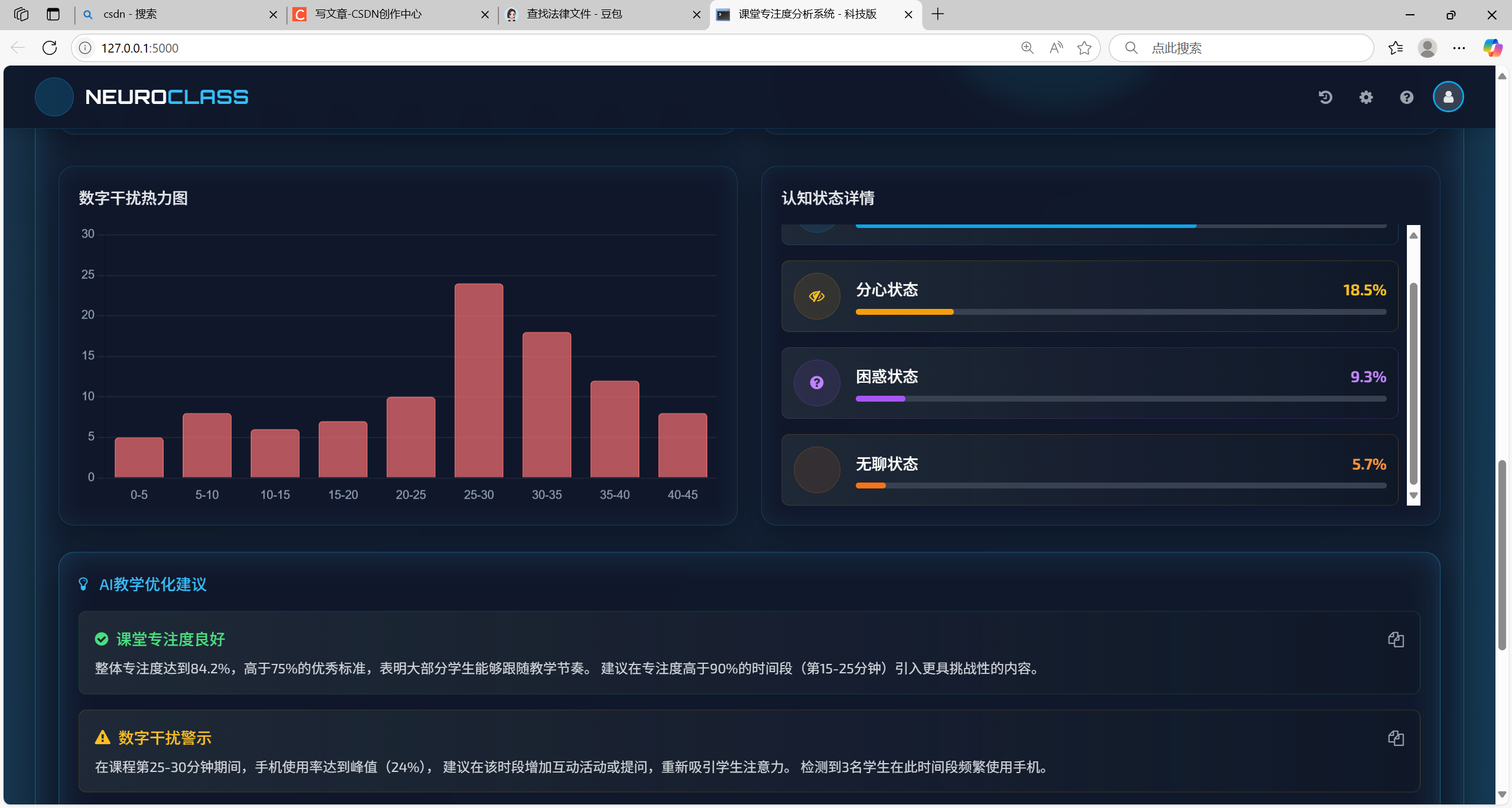Open browser settings and more menu
The image size is (1512, 808).
pyautogui.click(x=1459, y=48)
